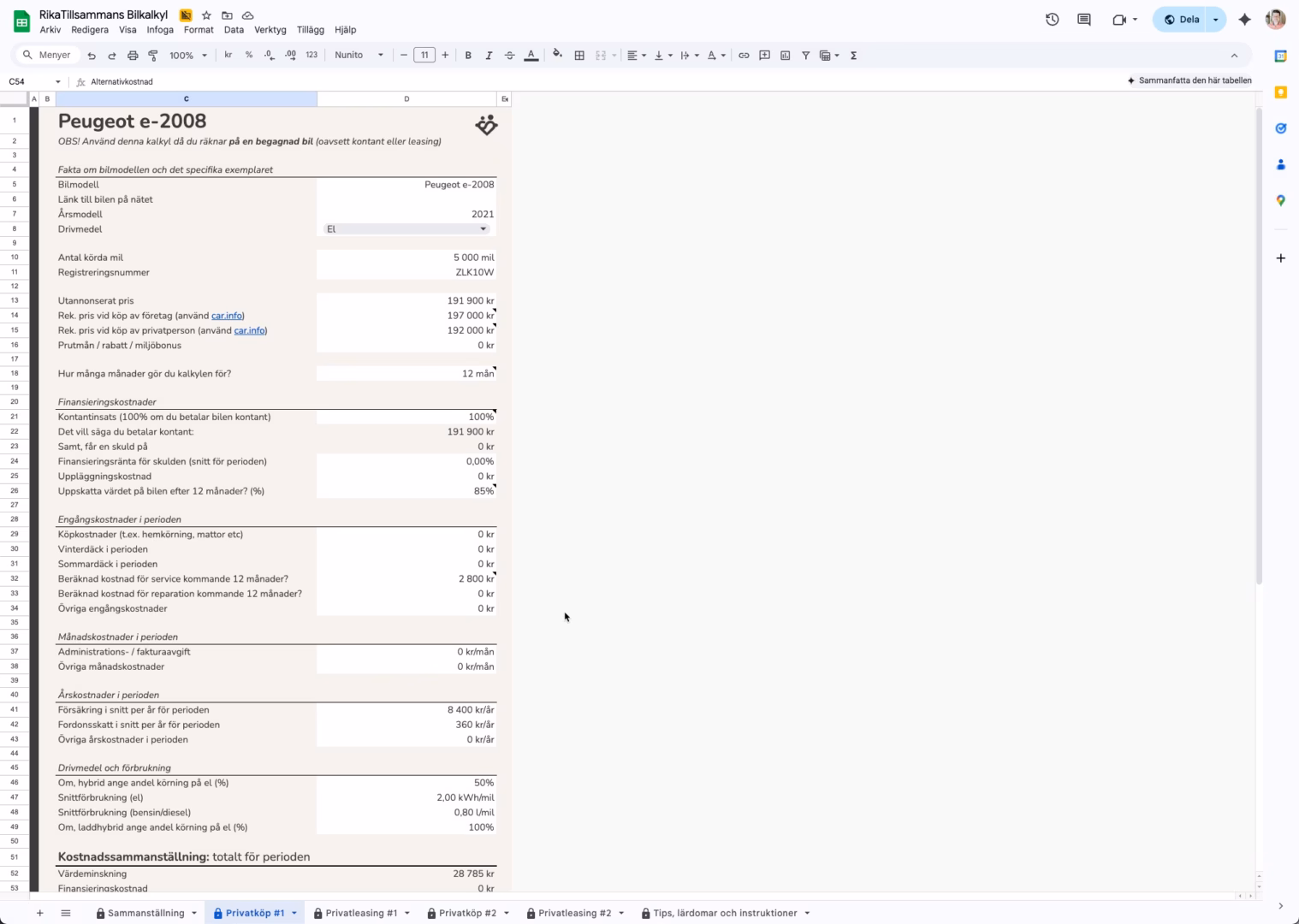Decrease decimal places icon
Screen dimensions: 1299x924
tap(270, 55)
